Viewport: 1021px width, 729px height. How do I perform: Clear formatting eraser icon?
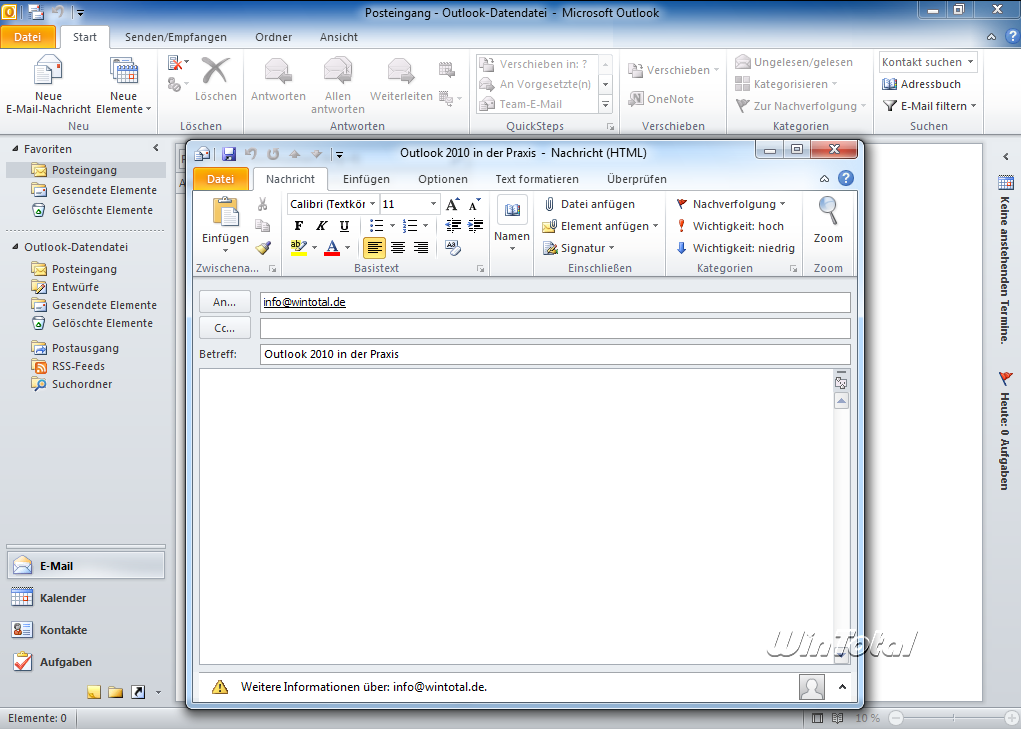453,247
